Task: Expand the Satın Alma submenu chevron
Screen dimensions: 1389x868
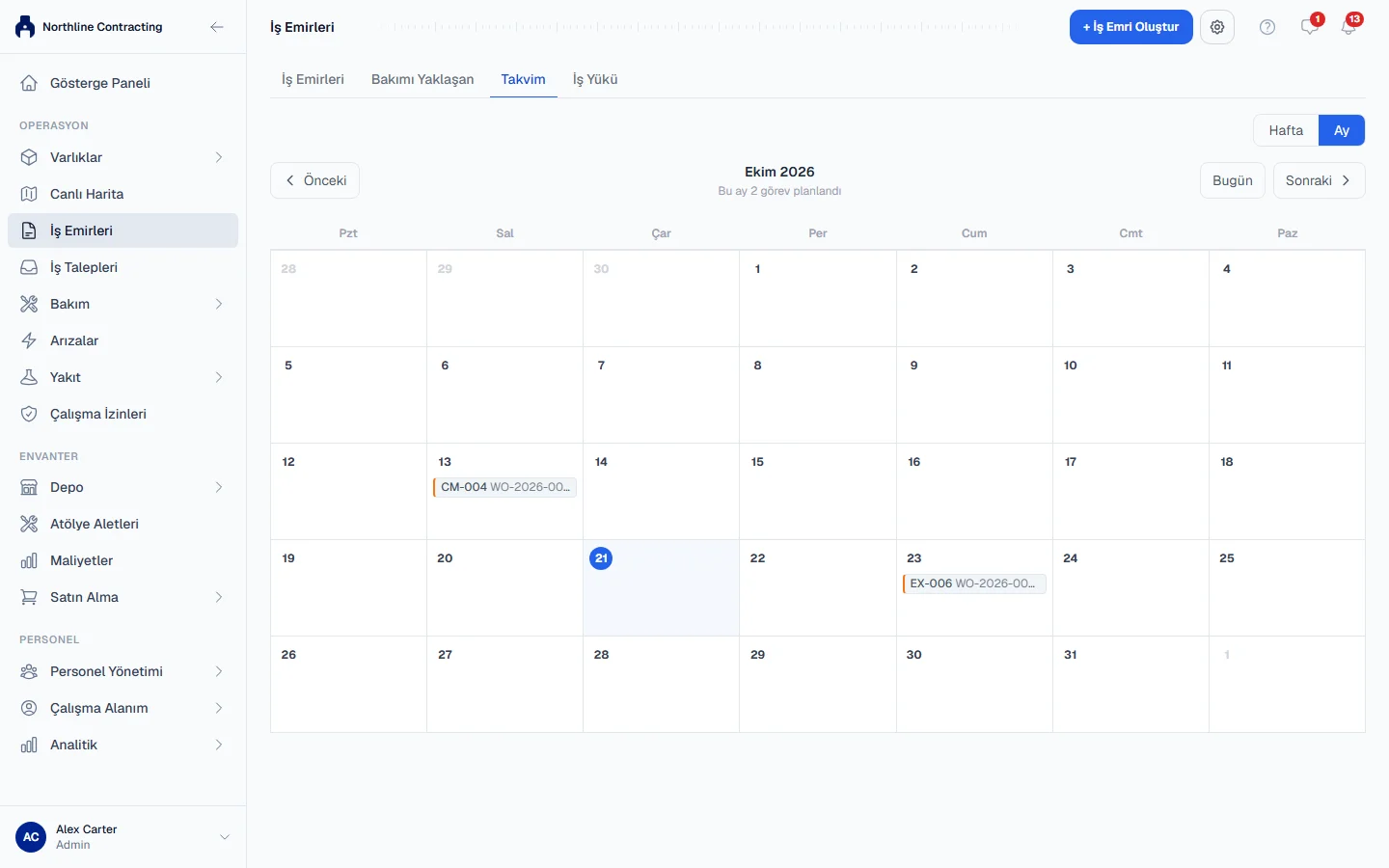Action: 219,597
